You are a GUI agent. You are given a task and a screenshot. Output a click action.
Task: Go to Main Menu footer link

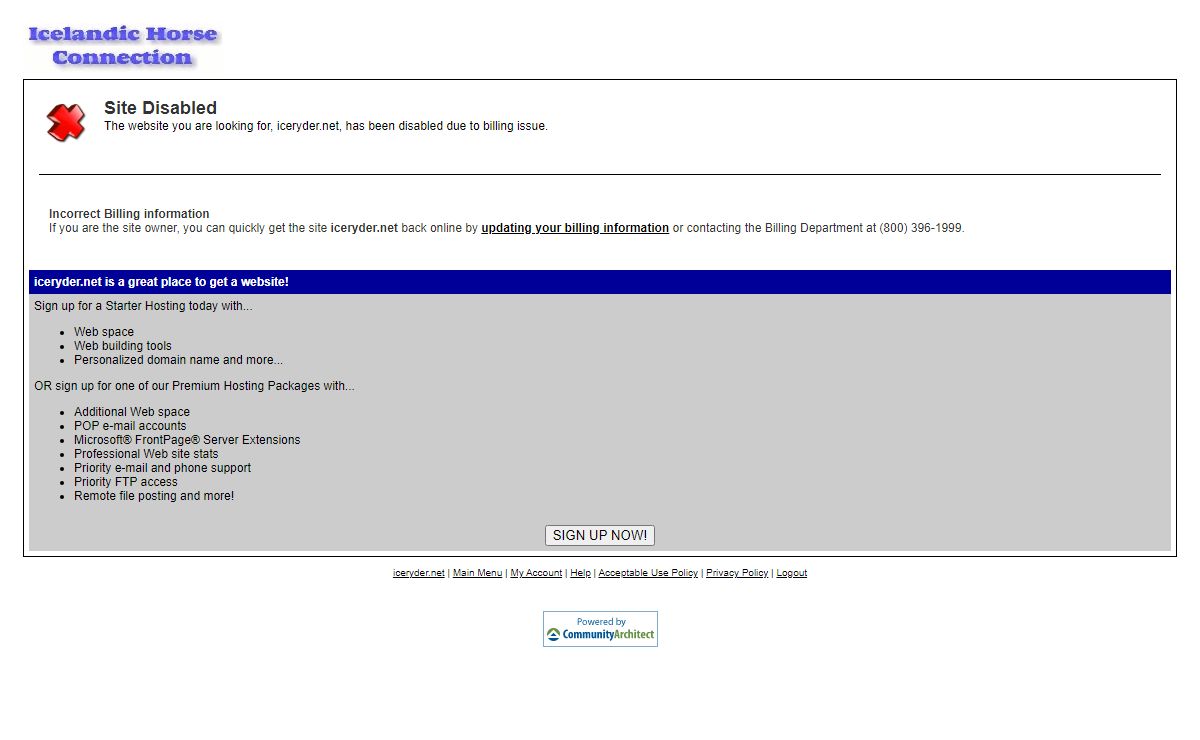point(477,573)
